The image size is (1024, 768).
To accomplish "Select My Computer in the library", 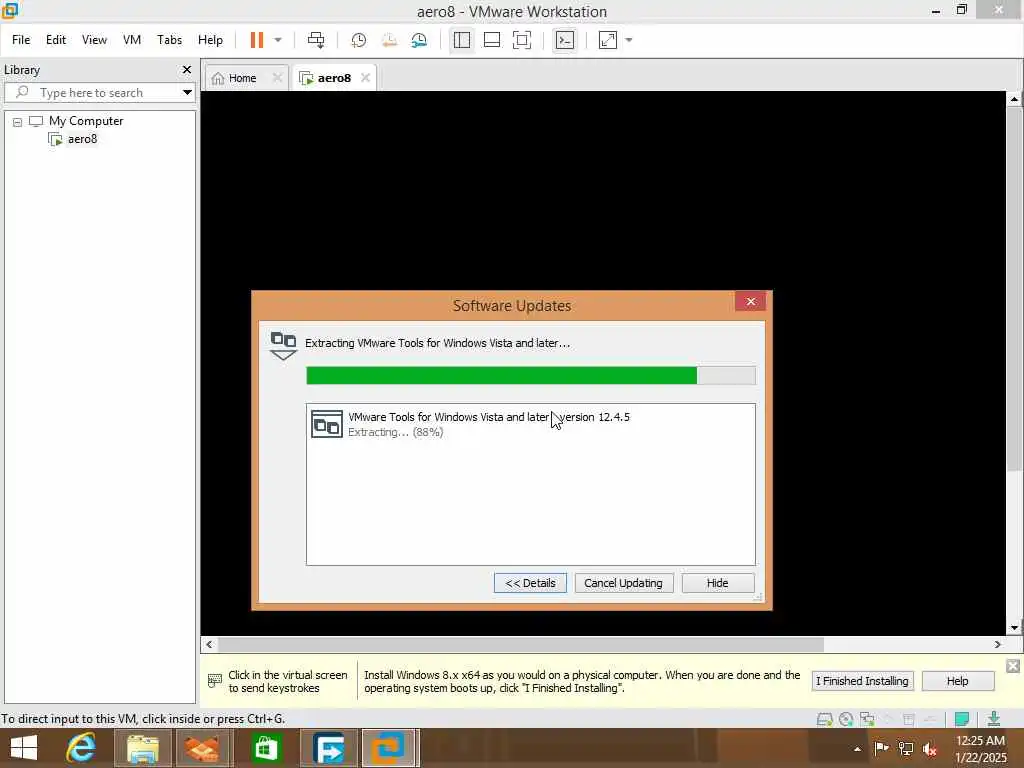I will pyautogui.click(x=86, y=121).
